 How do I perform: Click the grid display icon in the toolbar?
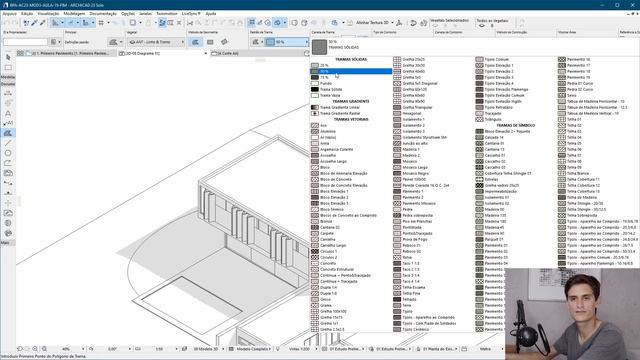101,23
